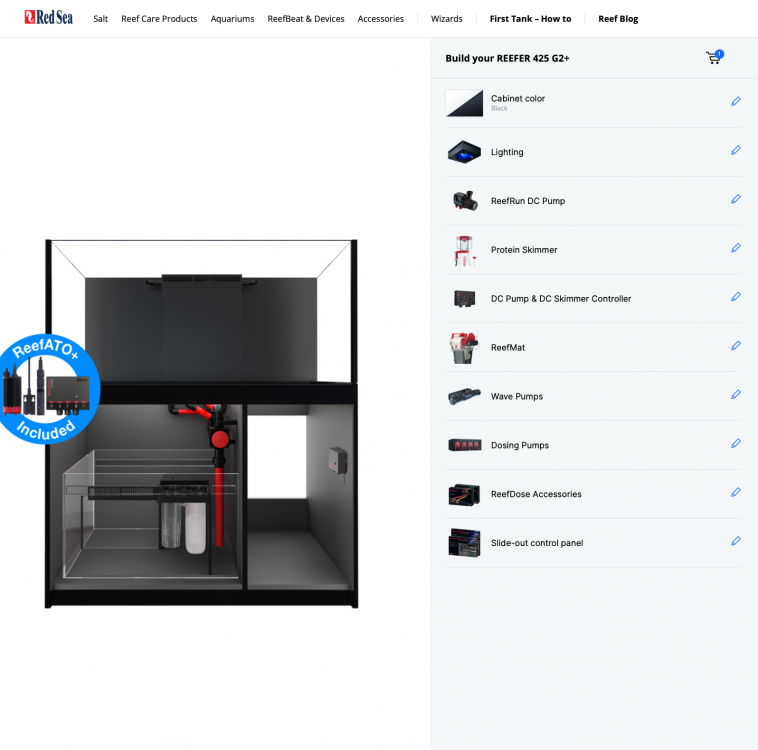The image size is (758, 750).
Task: Edit the ReefRun DC Pump selection
Action: pyautogui.click(x=735, y=200)
